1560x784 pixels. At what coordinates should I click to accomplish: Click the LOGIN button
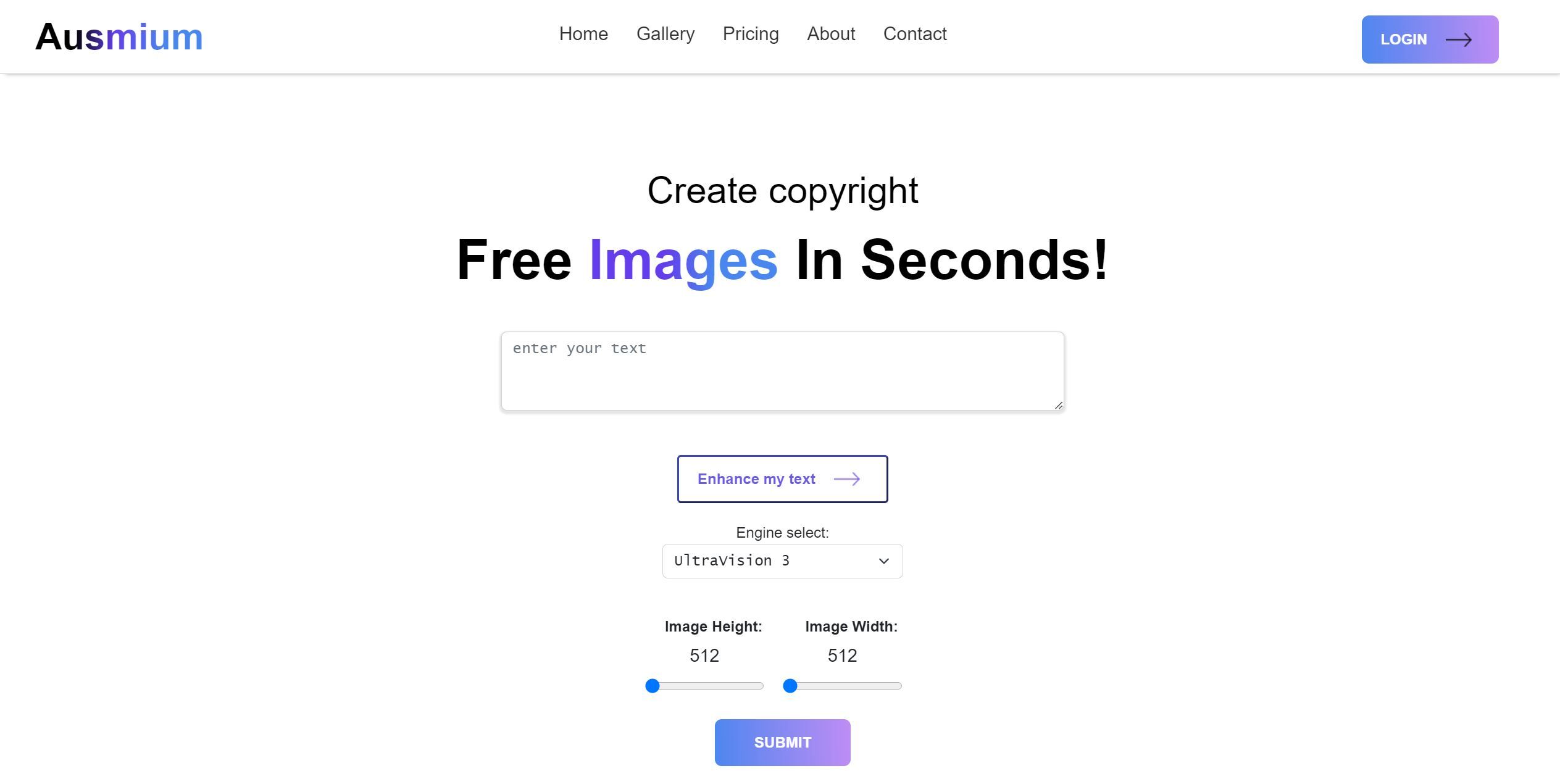pyautogui.click(x=1430, y=39)
